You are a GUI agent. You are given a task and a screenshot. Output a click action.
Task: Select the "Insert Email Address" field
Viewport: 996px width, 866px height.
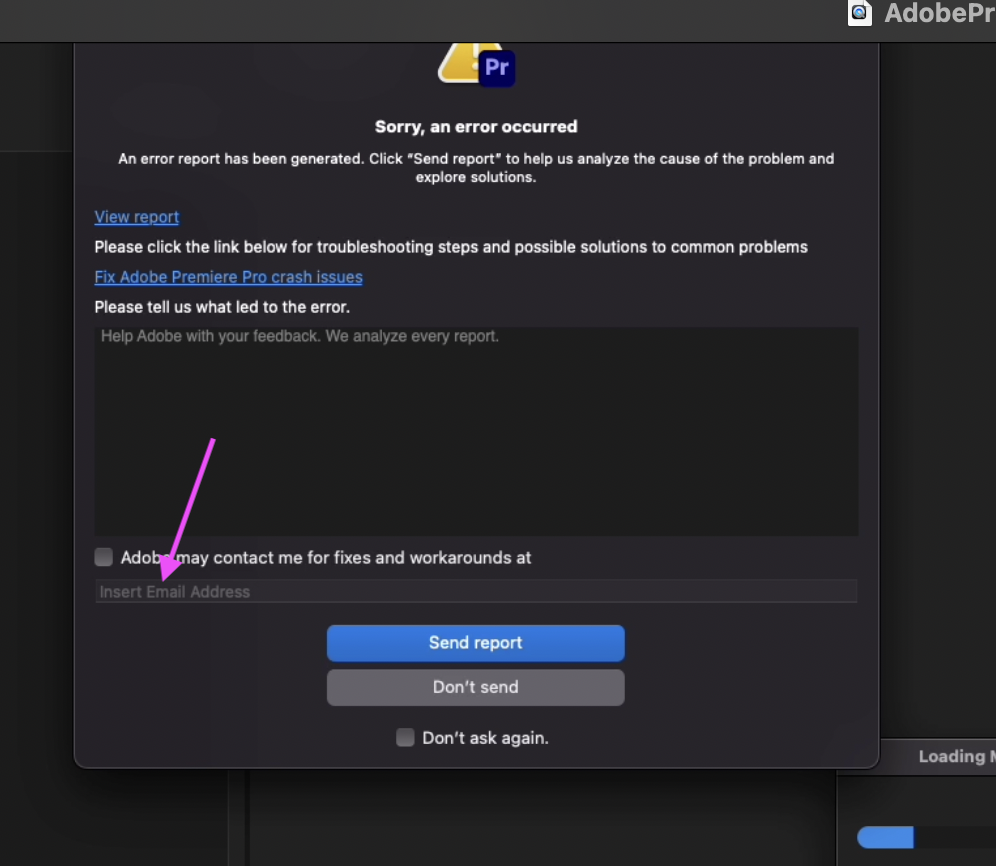[x=476, y=591]
